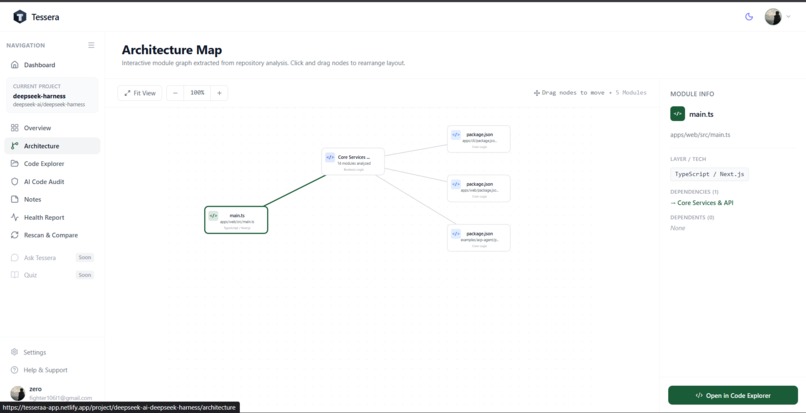Click the TypeScript / Next.js tag
The image size is (806, 413).
(x=709, y=174)
